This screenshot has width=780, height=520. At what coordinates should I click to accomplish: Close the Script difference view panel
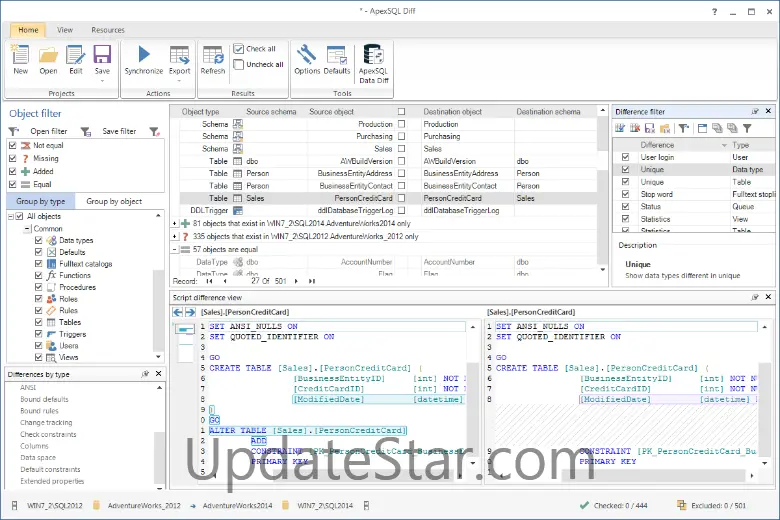click(768, 297)
